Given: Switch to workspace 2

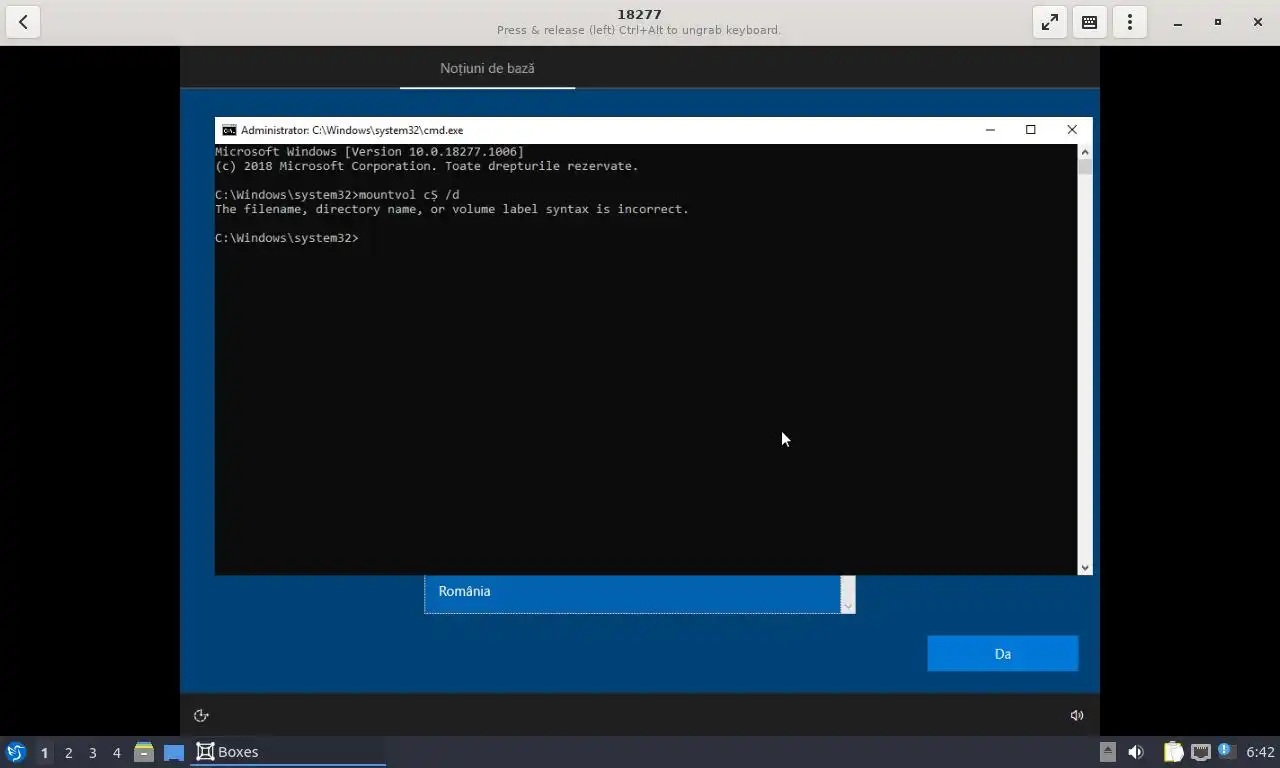Looking at the screenshot, I should [68, 752].
